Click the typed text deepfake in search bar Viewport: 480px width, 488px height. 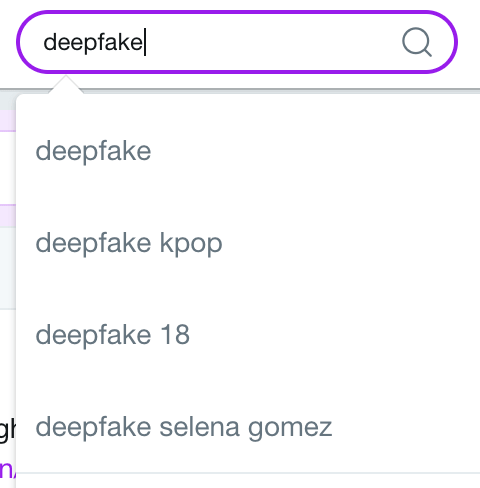93,43
